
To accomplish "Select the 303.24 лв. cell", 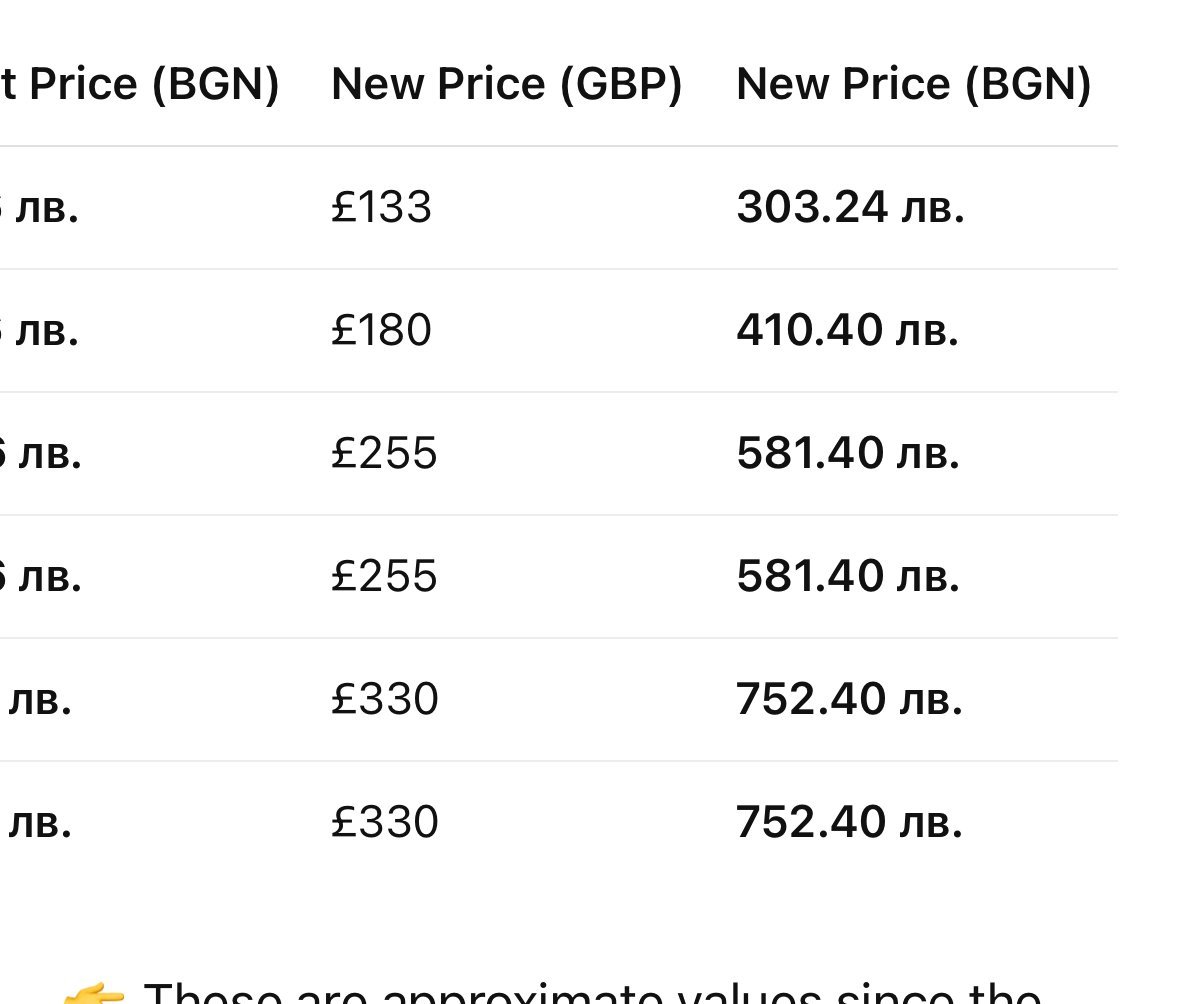I will click(850, 207).
